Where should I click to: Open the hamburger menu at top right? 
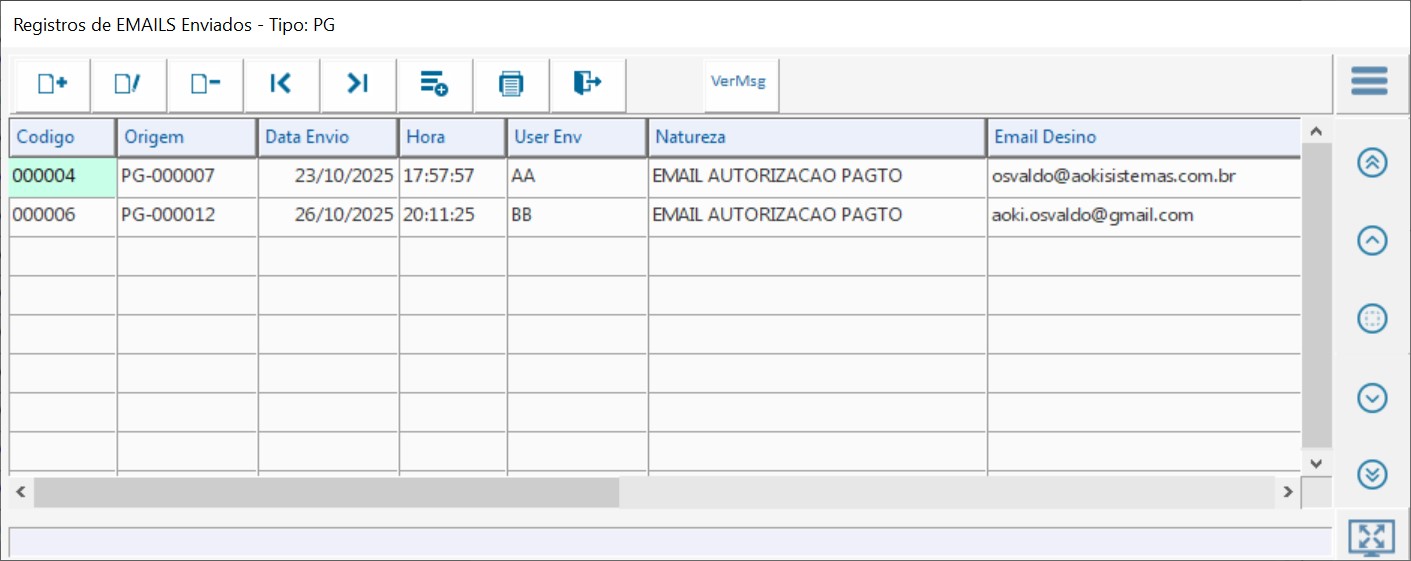pyautogui.click(x=1369, y=81)
